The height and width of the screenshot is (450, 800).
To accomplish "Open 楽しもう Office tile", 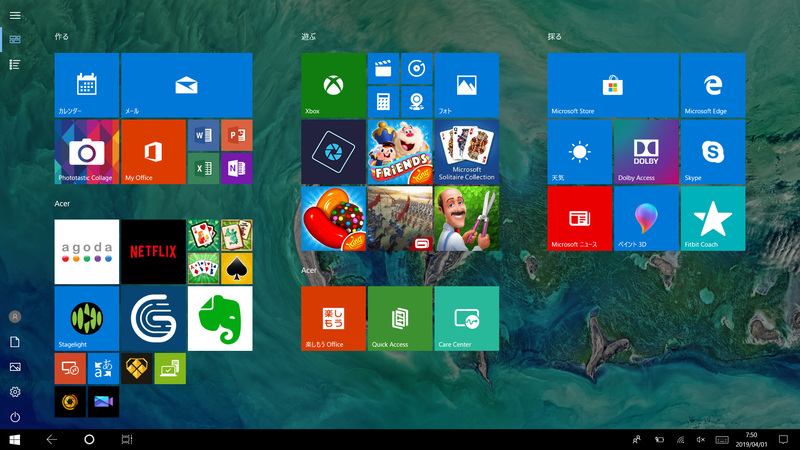I will 334,318.
